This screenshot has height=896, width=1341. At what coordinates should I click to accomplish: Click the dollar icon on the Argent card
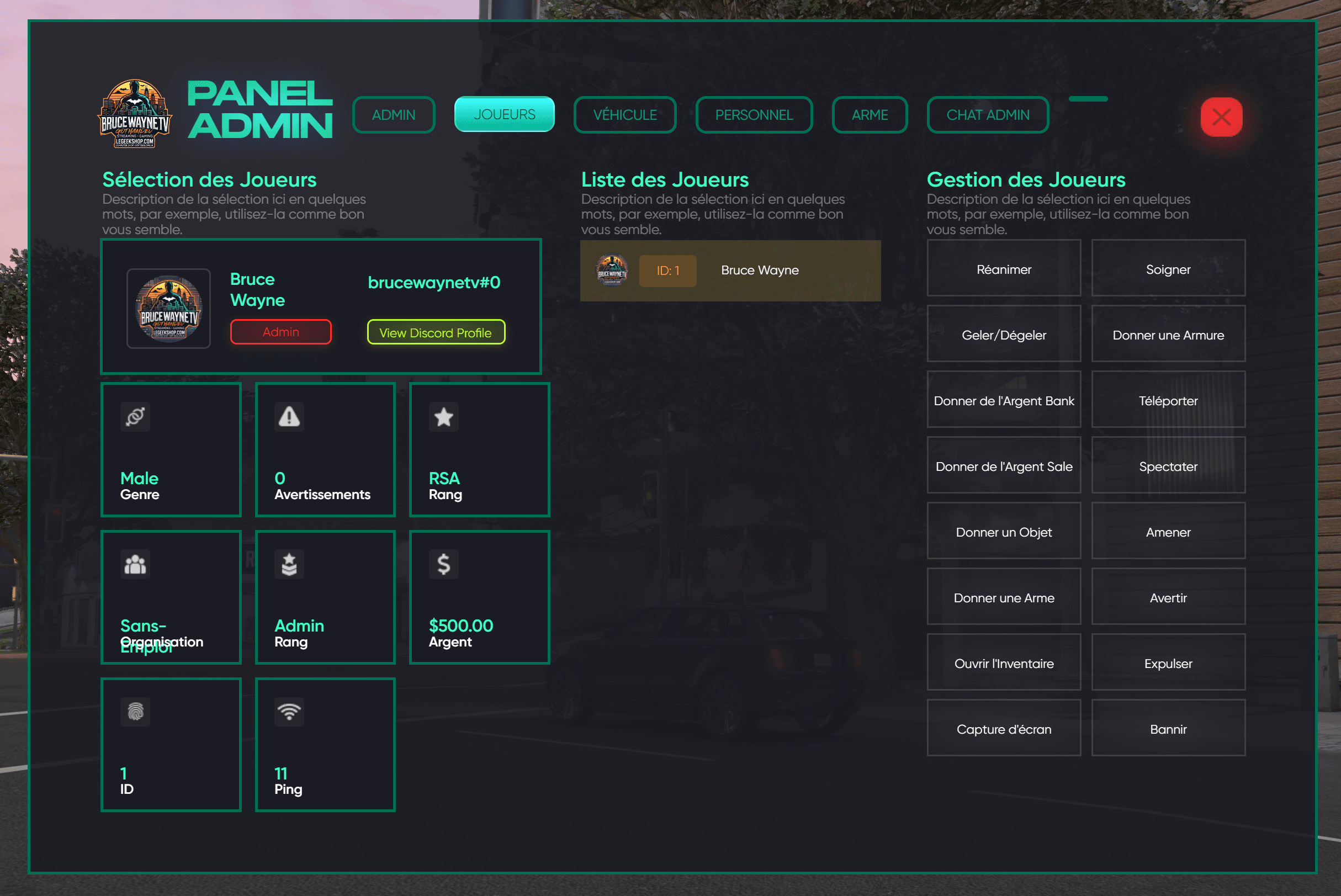pos(443,565)
